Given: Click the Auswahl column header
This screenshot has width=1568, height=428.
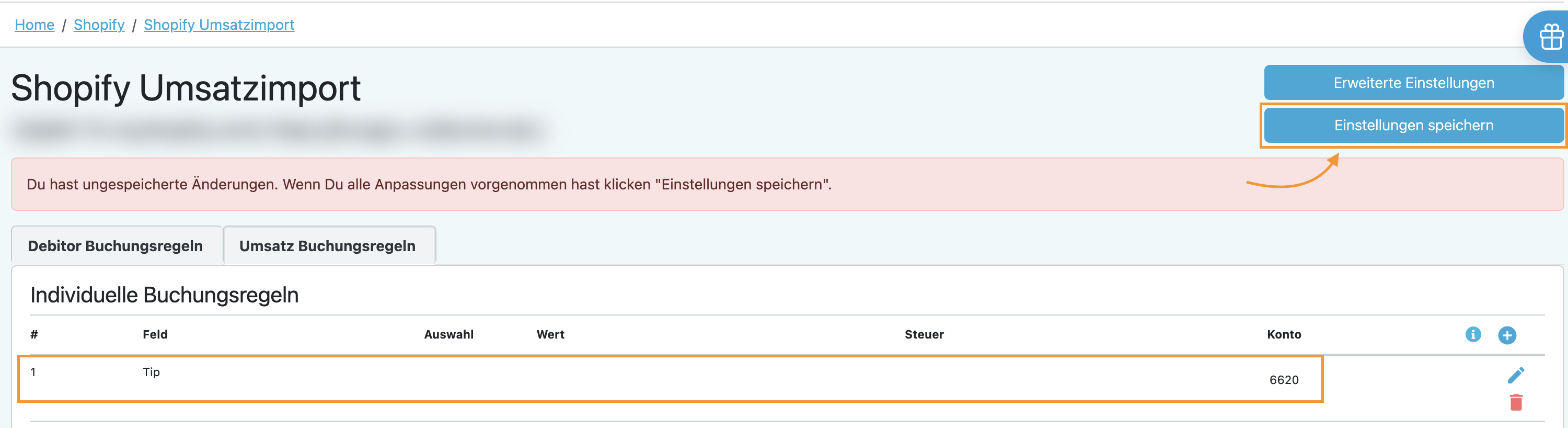Looking at the screenshot, I should tap(448, 334).
